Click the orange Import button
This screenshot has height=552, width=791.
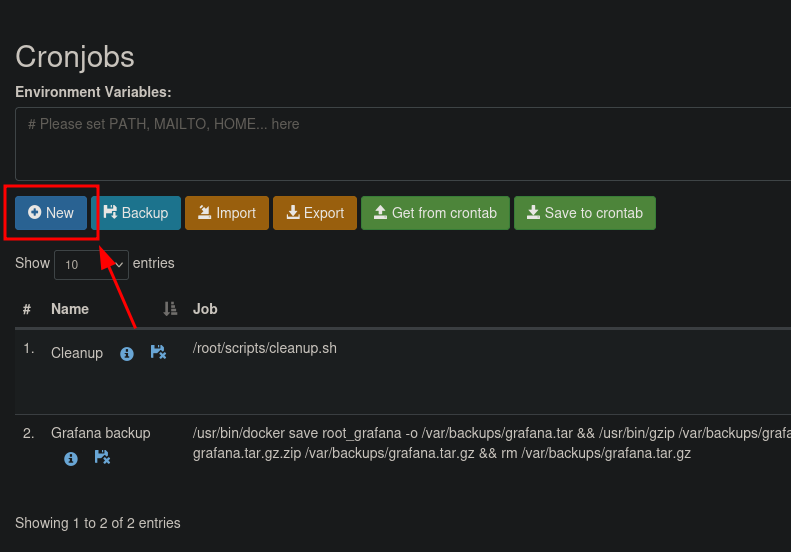[227, 213]
